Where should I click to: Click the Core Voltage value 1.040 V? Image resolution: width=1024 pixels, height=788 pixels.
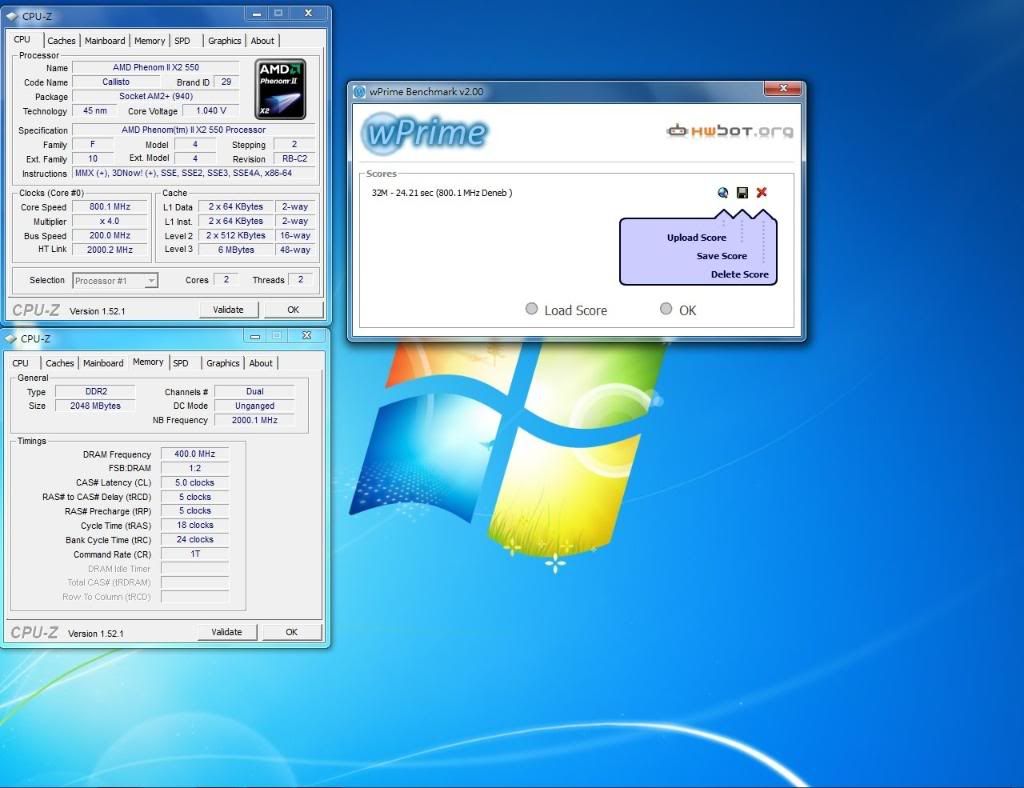211,111
